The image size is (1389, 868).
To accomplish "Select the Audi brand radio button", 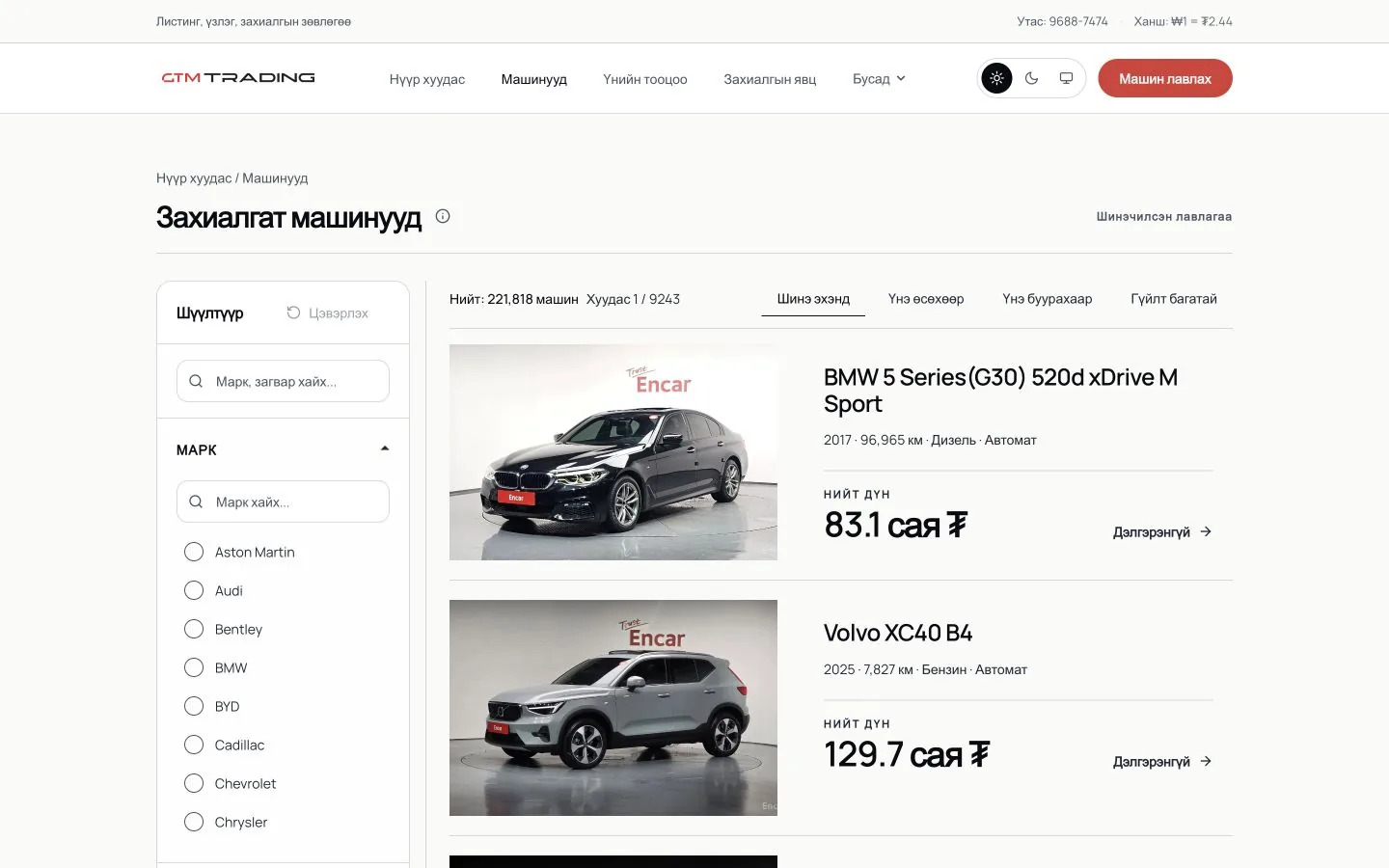I will click(194, 590).
